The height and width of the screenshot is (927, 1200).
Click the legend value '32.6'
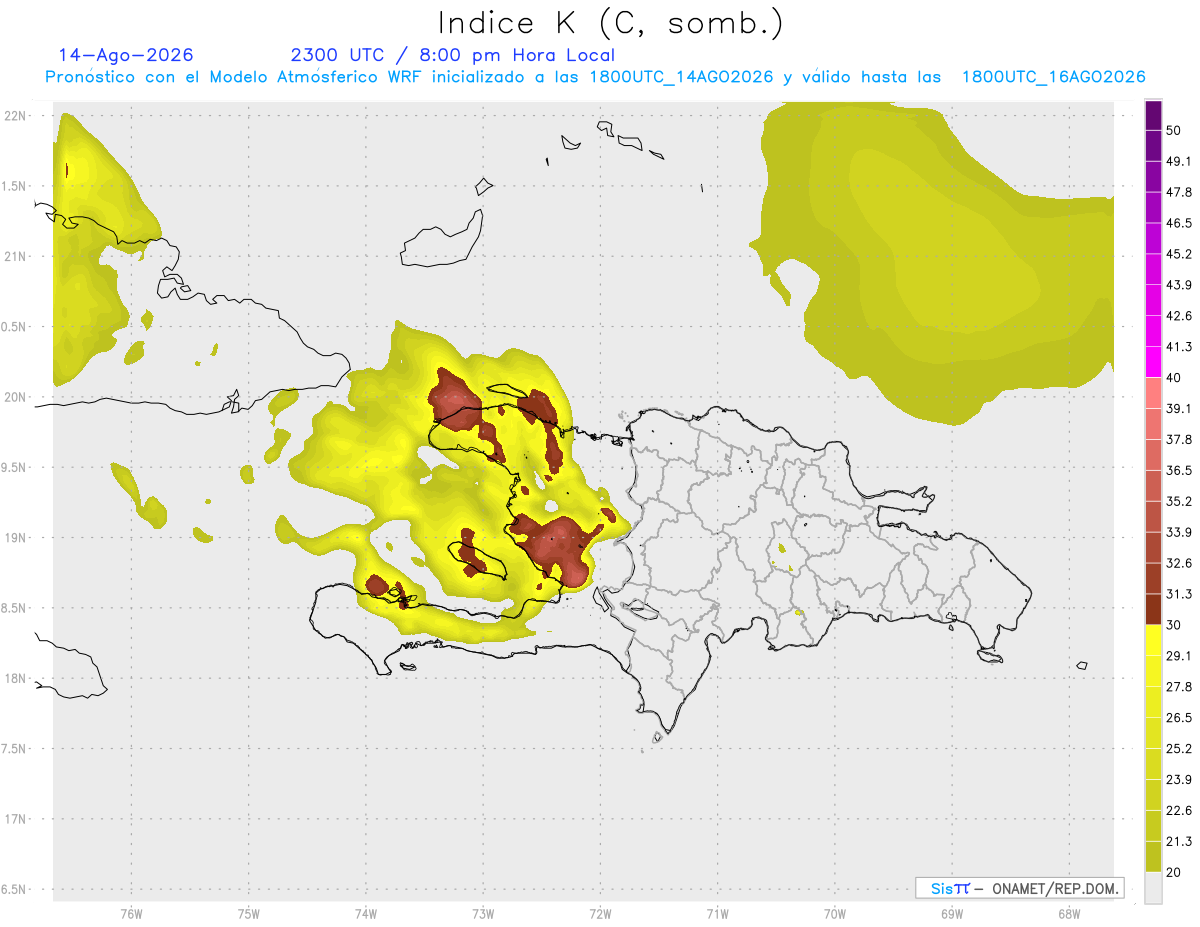pos(1179,563)
